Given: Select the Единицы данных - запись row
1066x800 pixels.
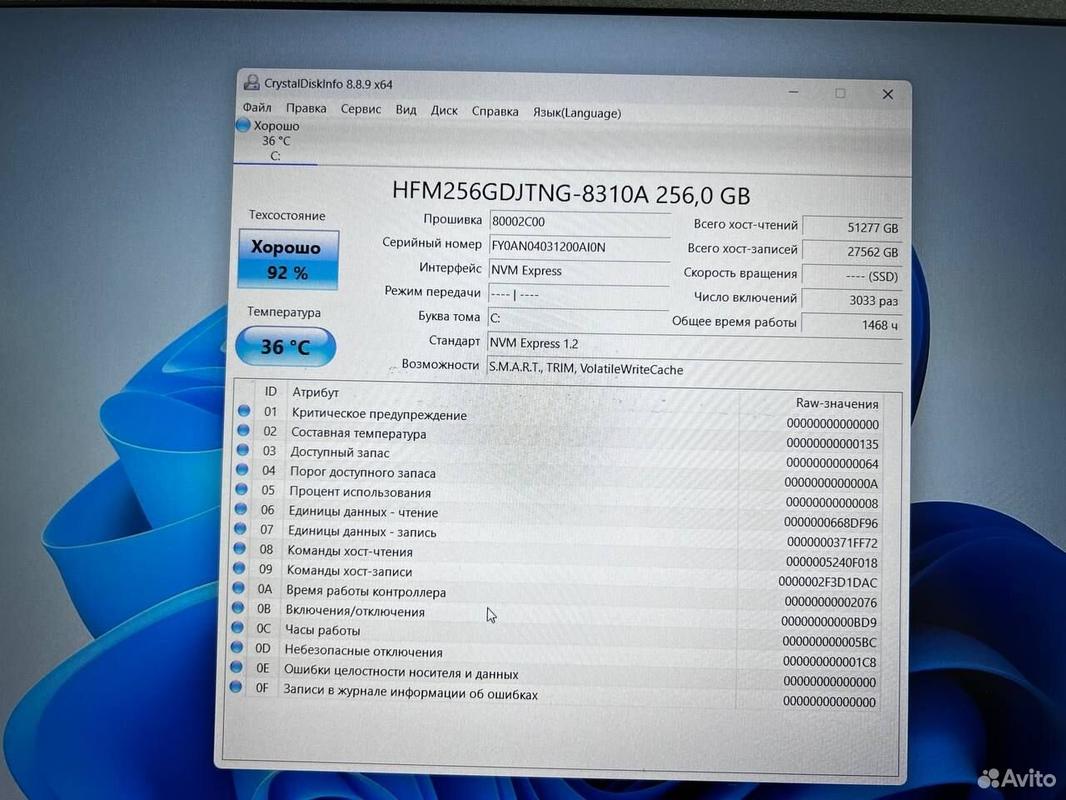Looking at the screenshot, I should click(557, 534).
